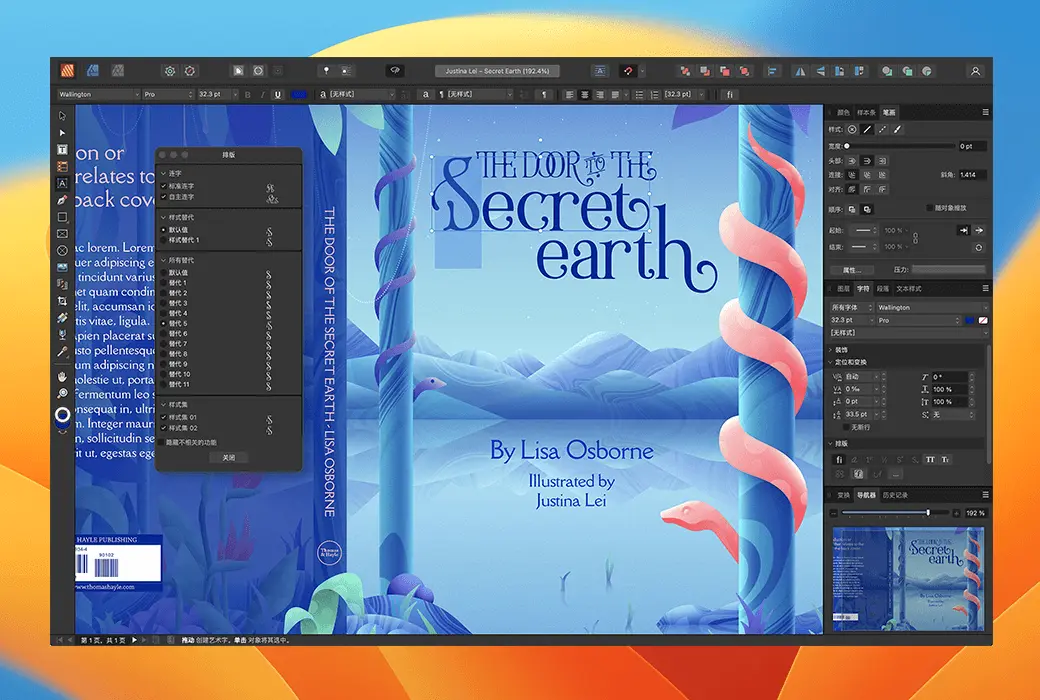Open the Wallington font dropdown in toolbar
Screen dimensions: 1040x700
click(98, 94)
